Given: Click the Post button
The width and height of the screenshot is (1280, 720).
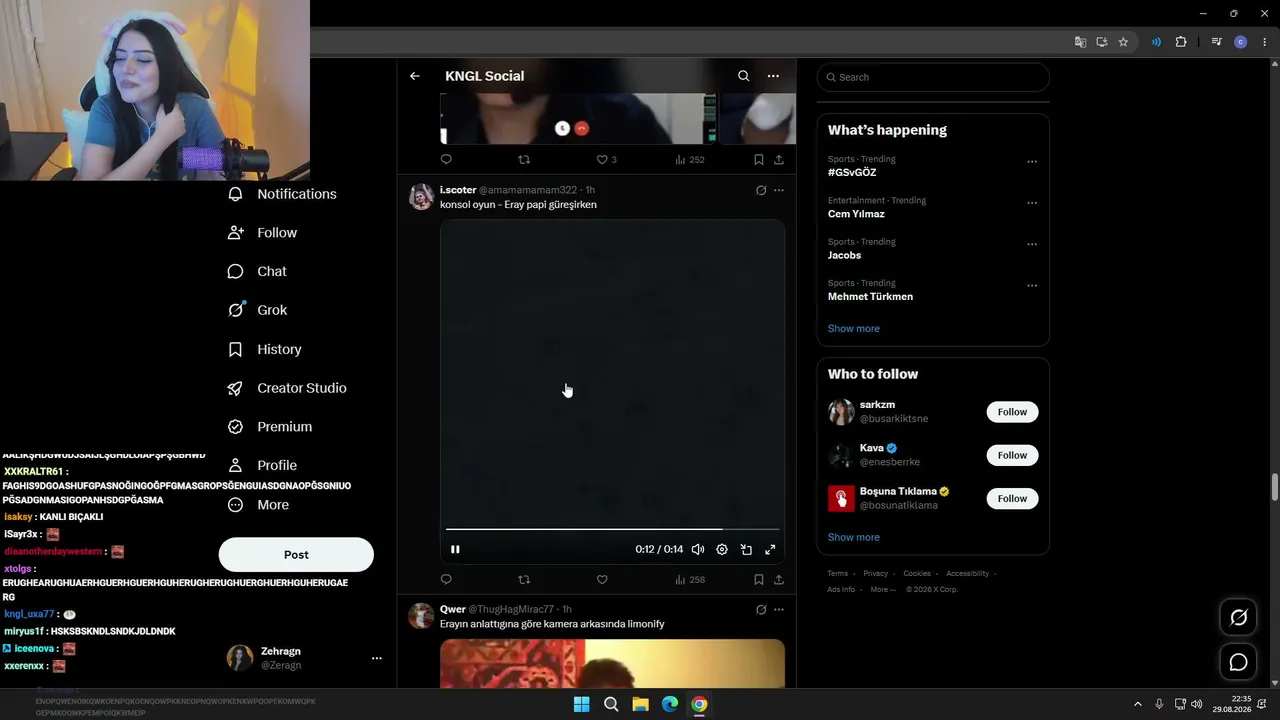Looking at the screenshot, I should [296, 555].
